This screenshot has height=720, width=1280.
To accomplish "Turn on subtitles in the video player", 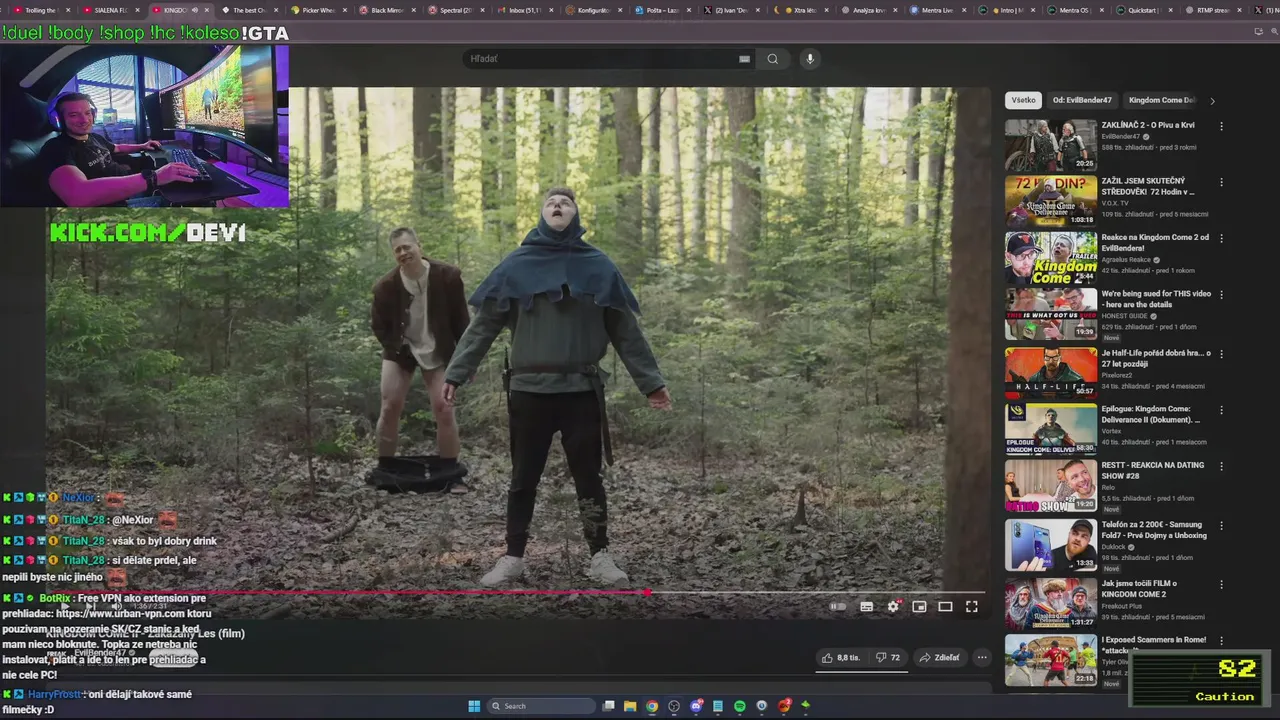I will [867, 606].
